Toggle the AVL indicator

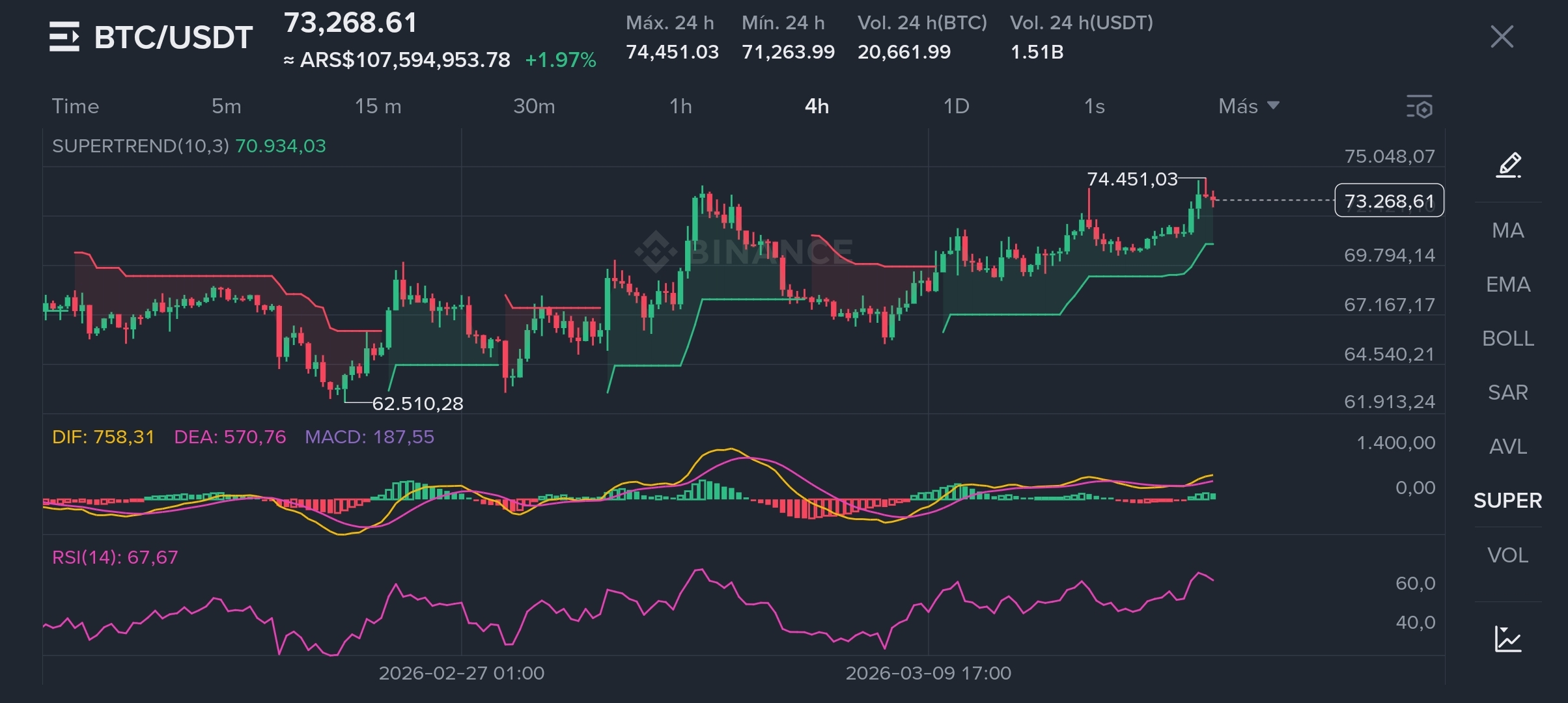click(1508, 447)
